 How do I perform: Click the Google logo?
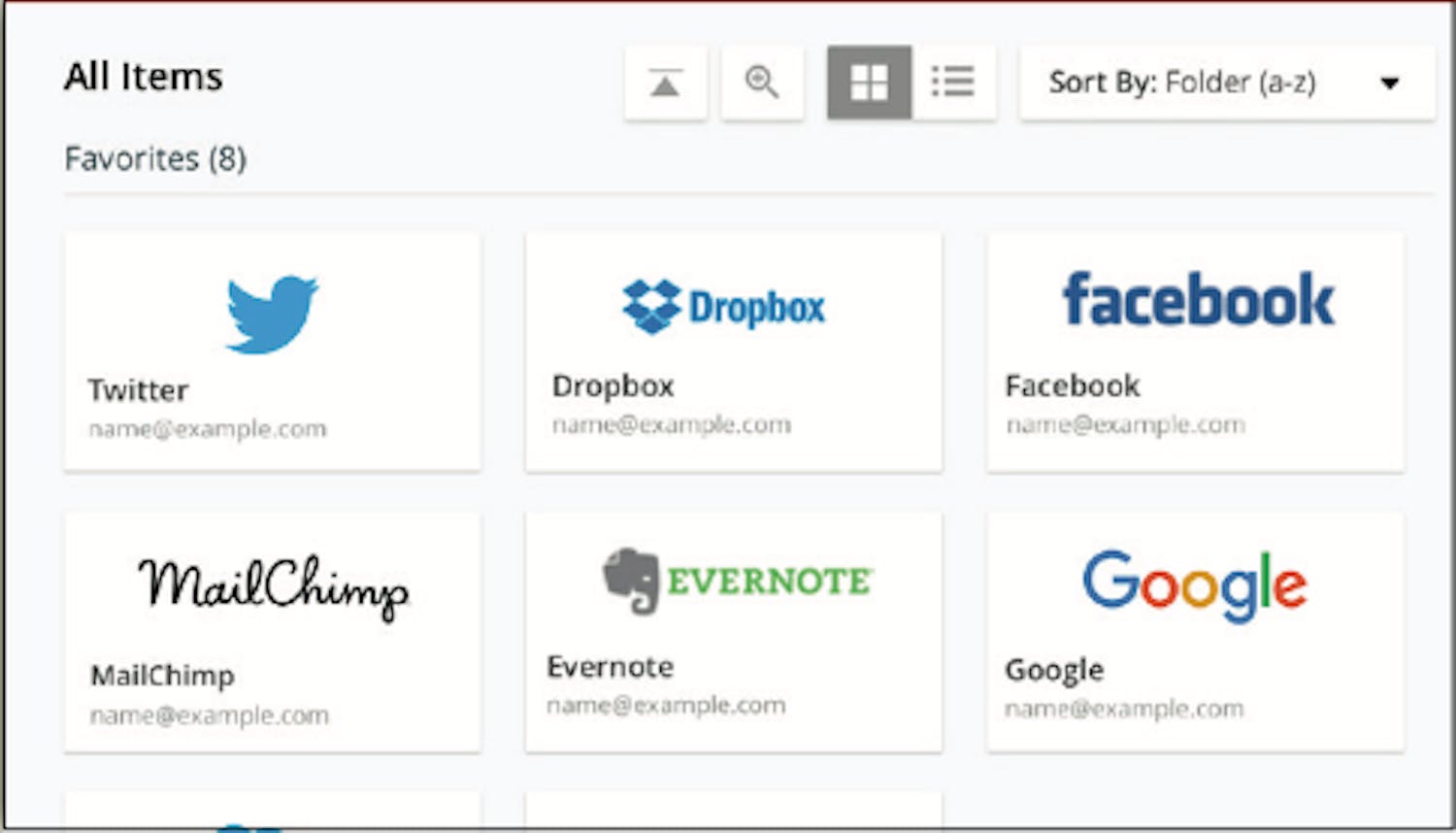point(1195,585)
